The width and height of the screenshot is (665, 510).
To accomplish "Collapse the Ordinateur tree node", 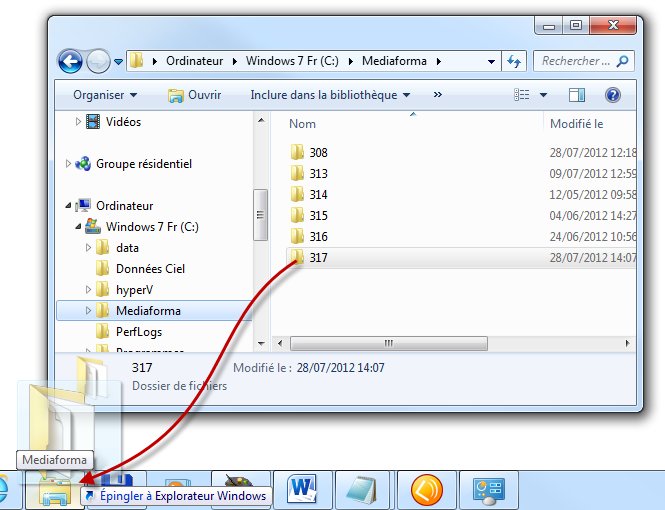I will (69, 206).
